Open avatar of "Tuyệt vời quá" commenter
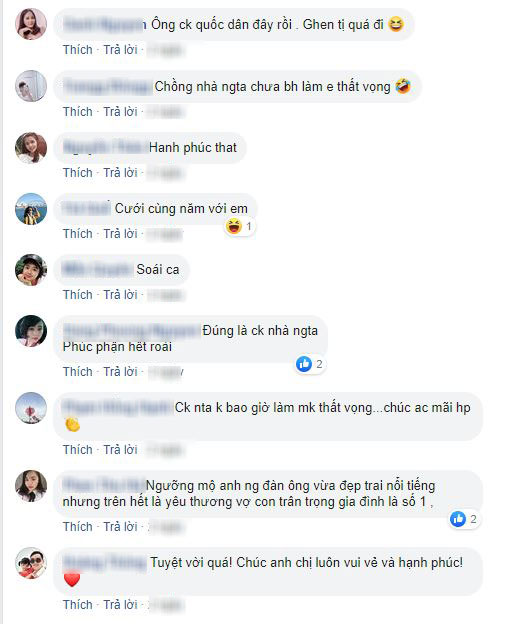This screenshot has height=624, width=516. 31,563
